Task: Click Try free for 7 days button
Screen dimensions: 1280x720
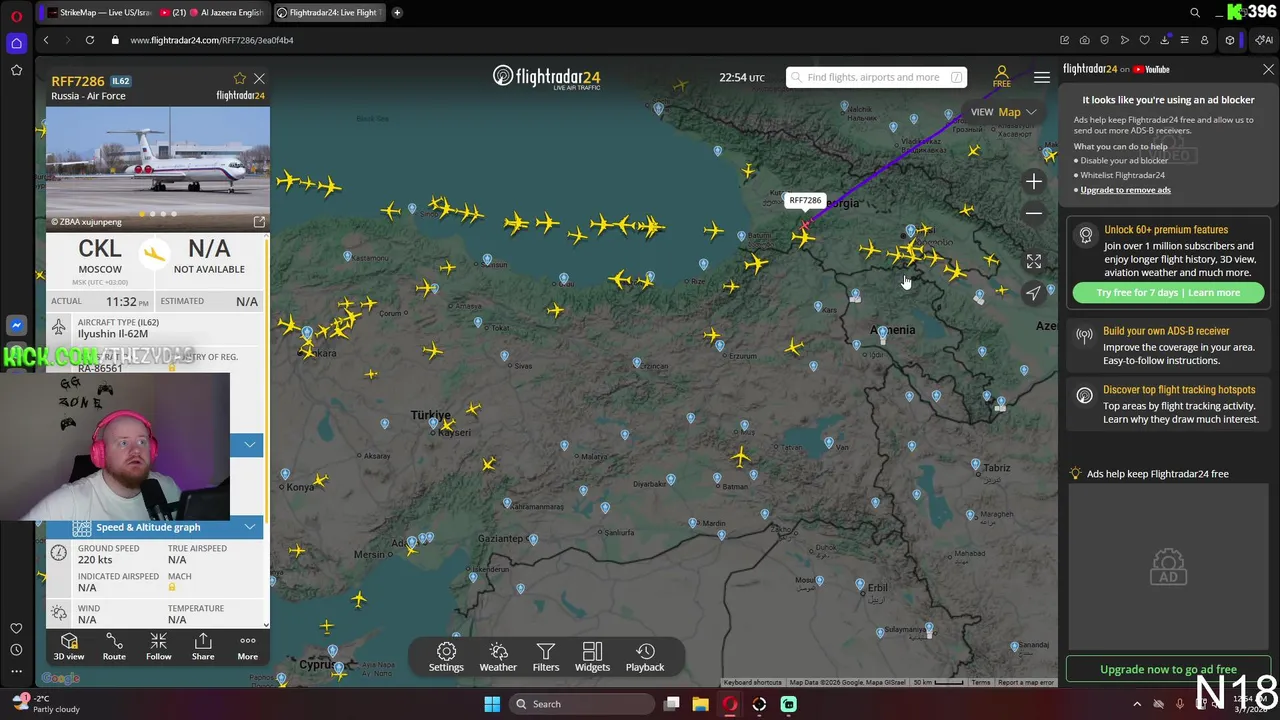Action: [1168, 292]
